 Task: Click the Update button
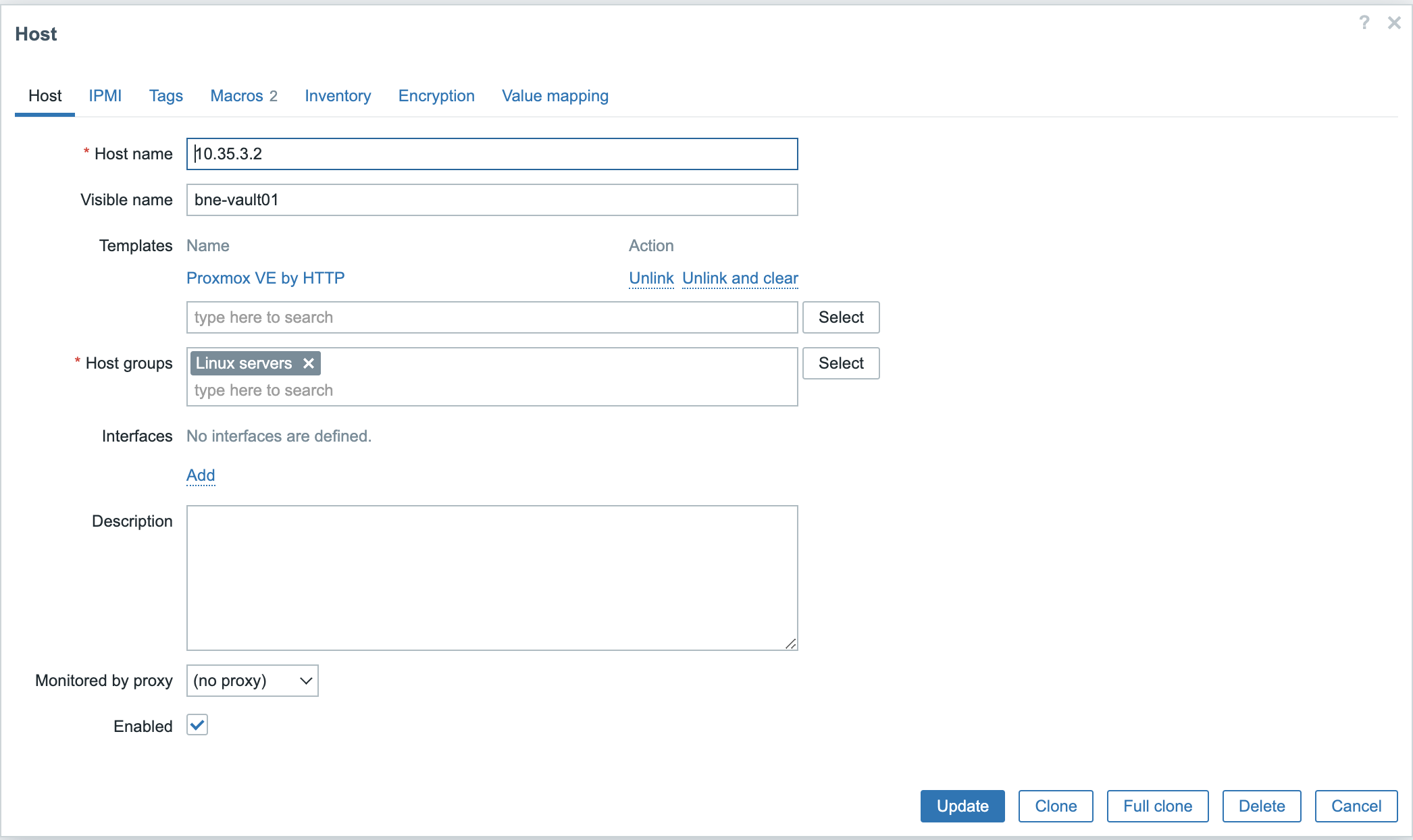962,806
